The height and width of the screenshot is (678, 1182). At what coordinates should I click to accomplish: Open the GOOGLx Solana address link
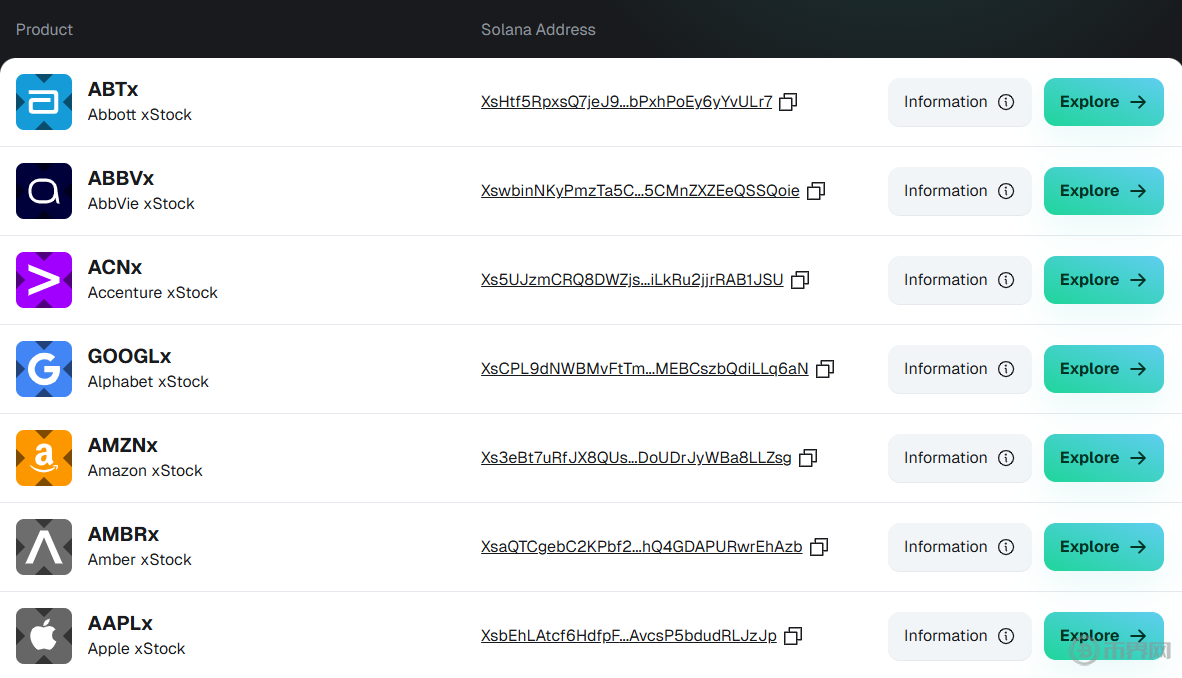click(x=644, y=369)
